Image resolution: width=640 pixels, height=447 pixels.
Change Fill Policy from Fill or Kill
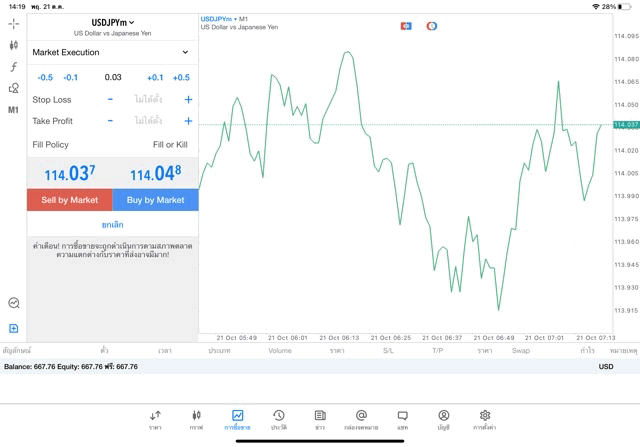[169, 145]
